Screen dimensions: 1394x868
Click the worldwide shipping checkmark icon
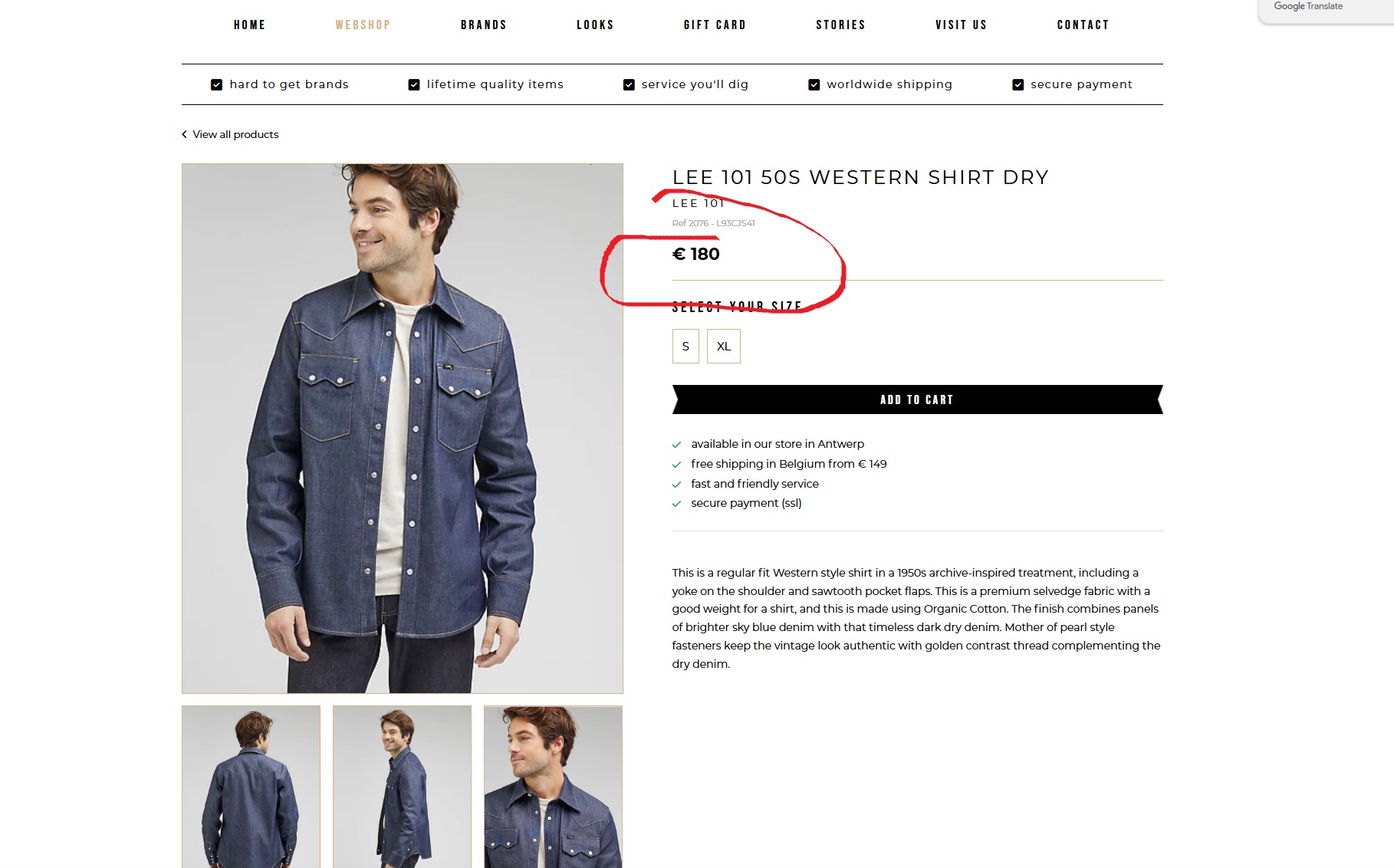coord(814,84)
